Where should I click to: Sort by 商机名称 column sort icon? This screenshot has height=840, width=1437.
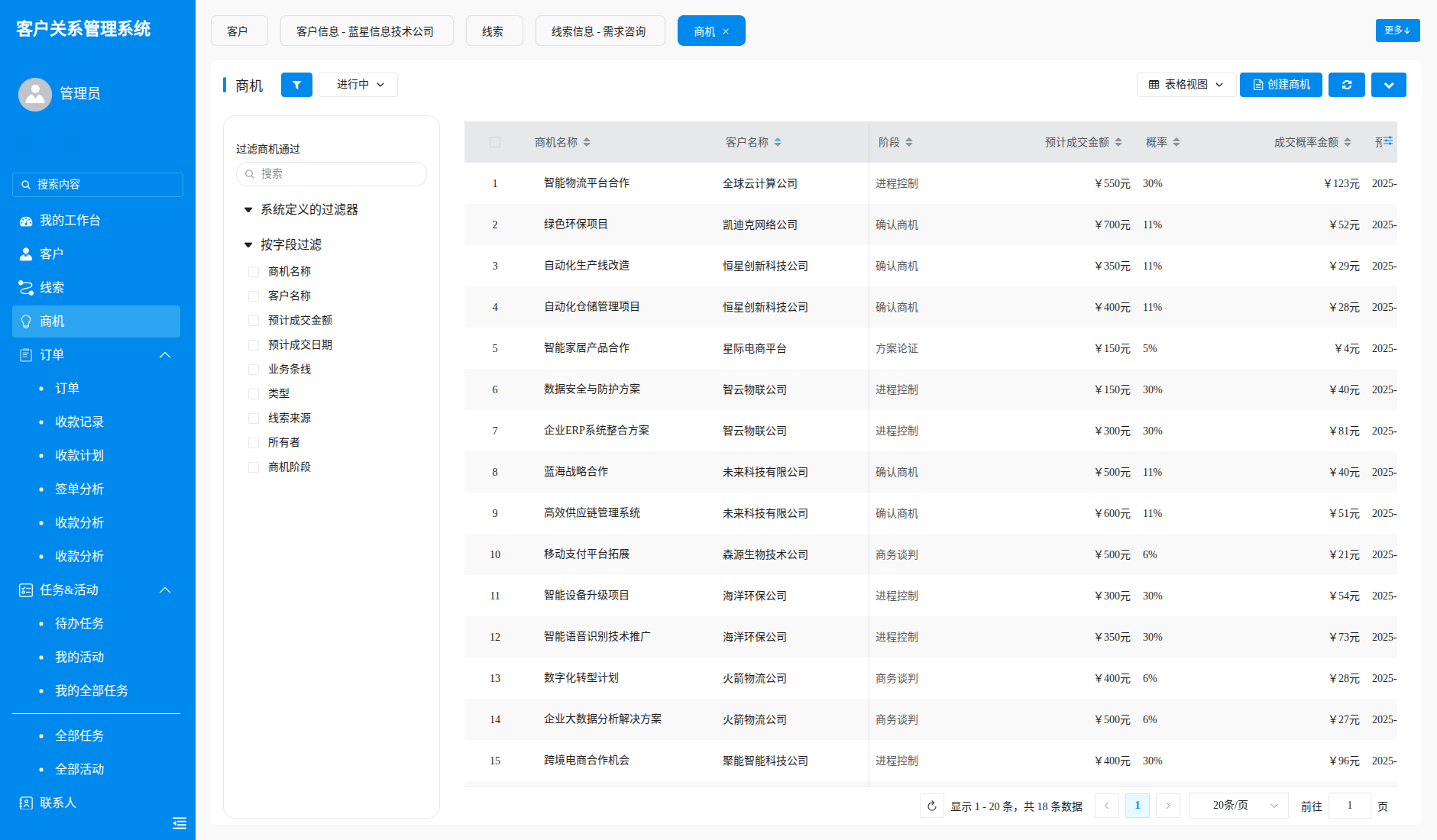587,142
